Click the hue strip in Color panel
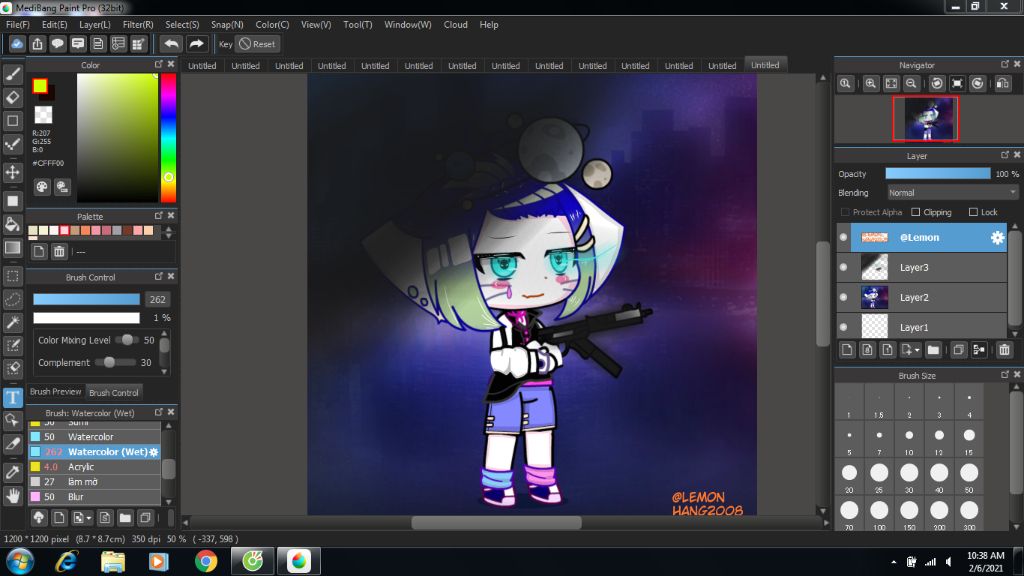1024x576 pixels. [168, 138]
